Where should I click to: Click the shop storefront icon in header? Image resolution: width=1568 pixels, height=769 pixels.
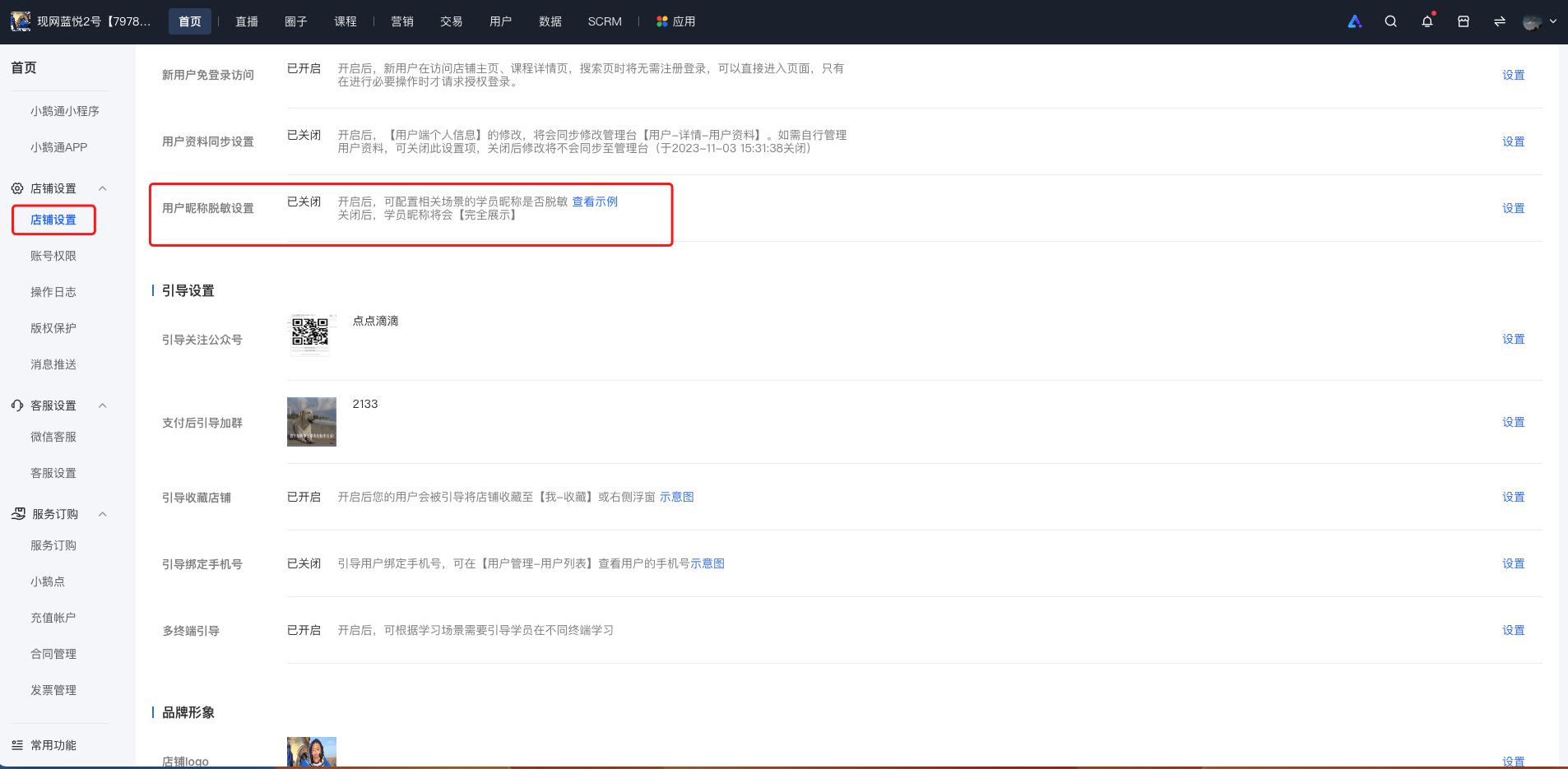point(1464,21)
